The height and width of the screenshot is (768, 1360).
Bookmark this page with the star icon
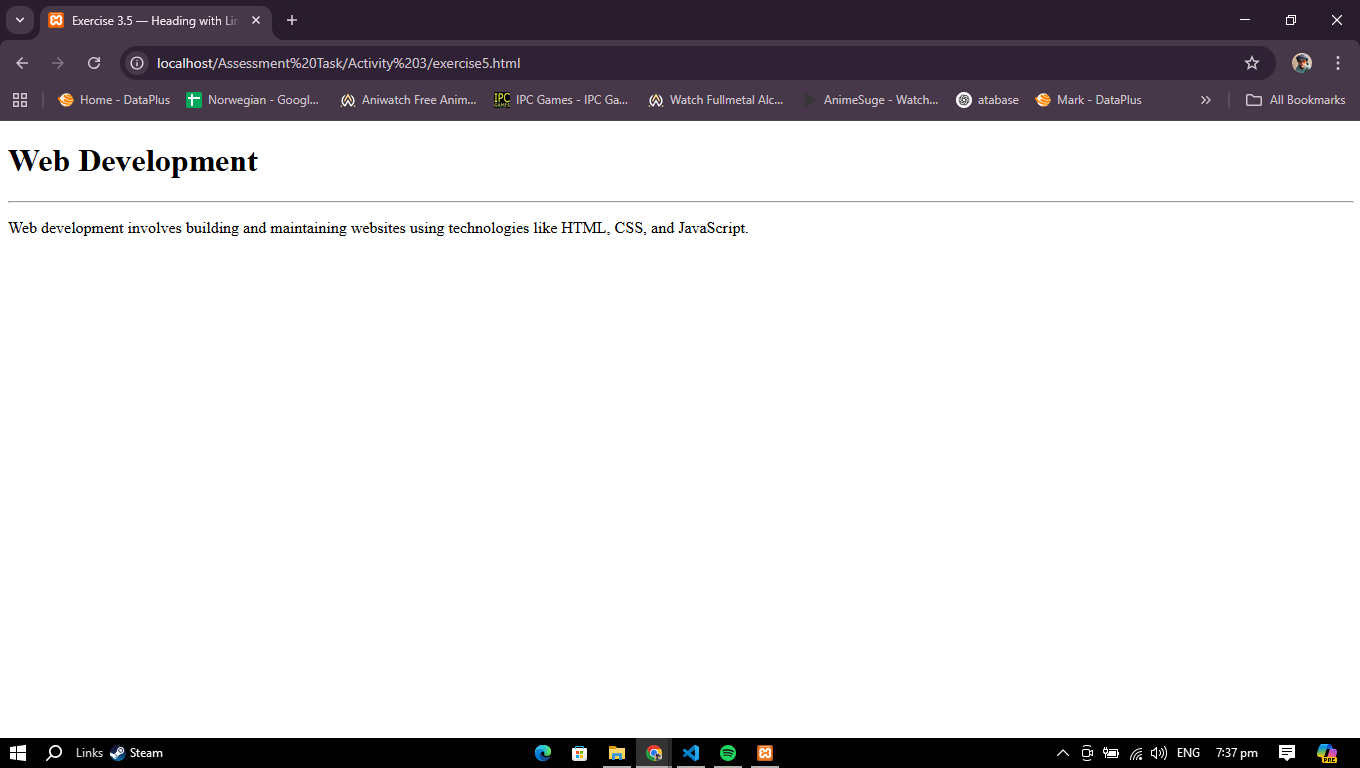[x=1251, y=63]
